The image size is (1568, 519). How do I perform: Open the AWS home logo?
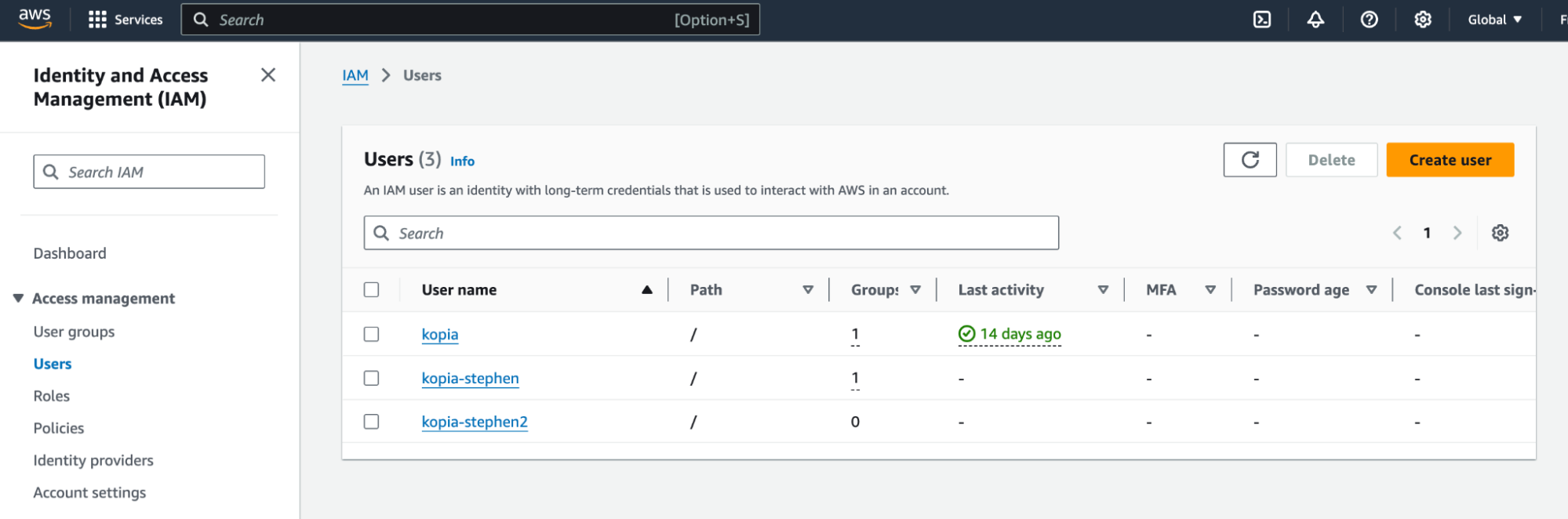click(35, 19)
